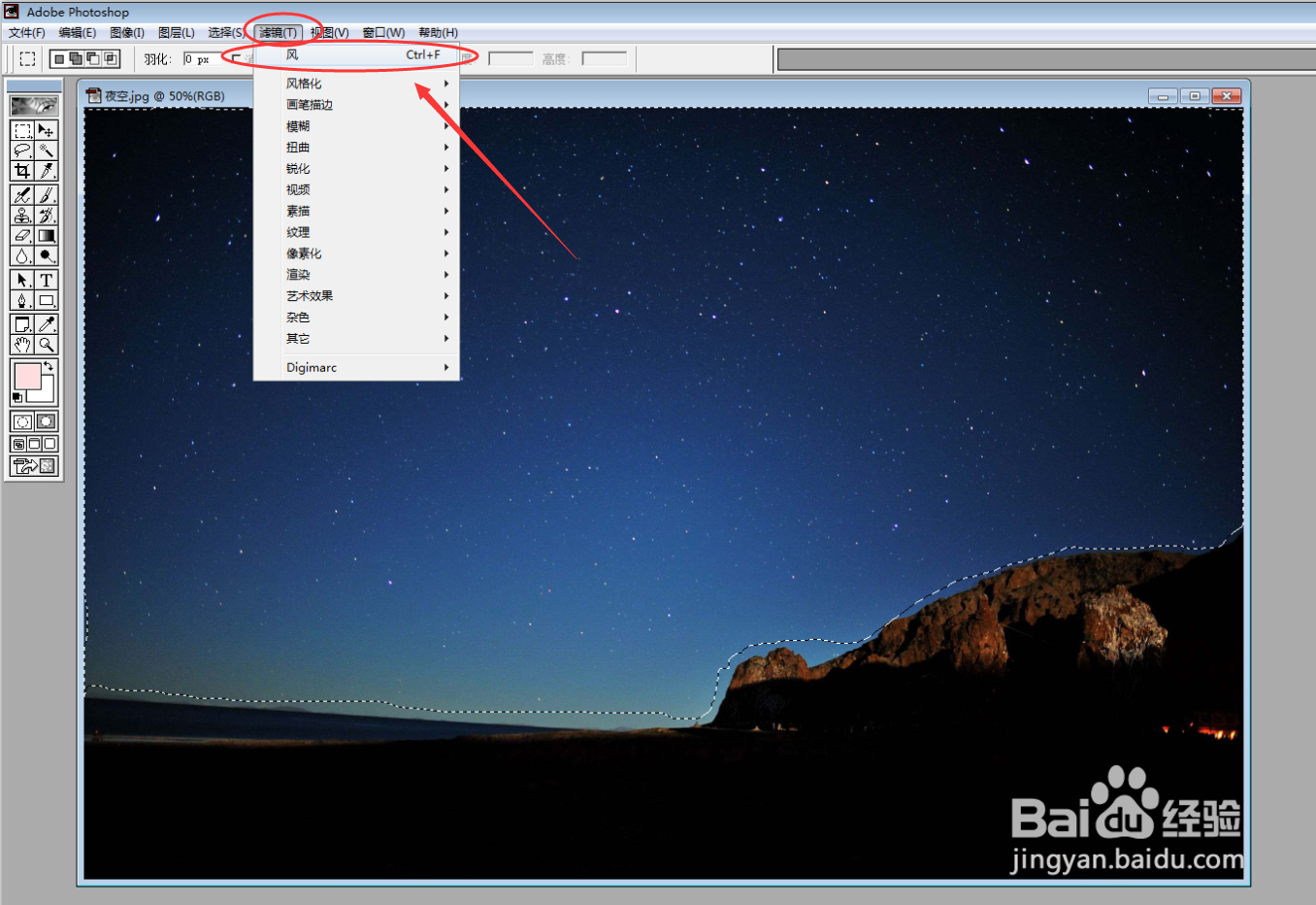The width and height of the screenshot is (1316, 905).
Task: Select the Rectangular Marquee tool
Action: pyautogui.click(x=22, y=130)
